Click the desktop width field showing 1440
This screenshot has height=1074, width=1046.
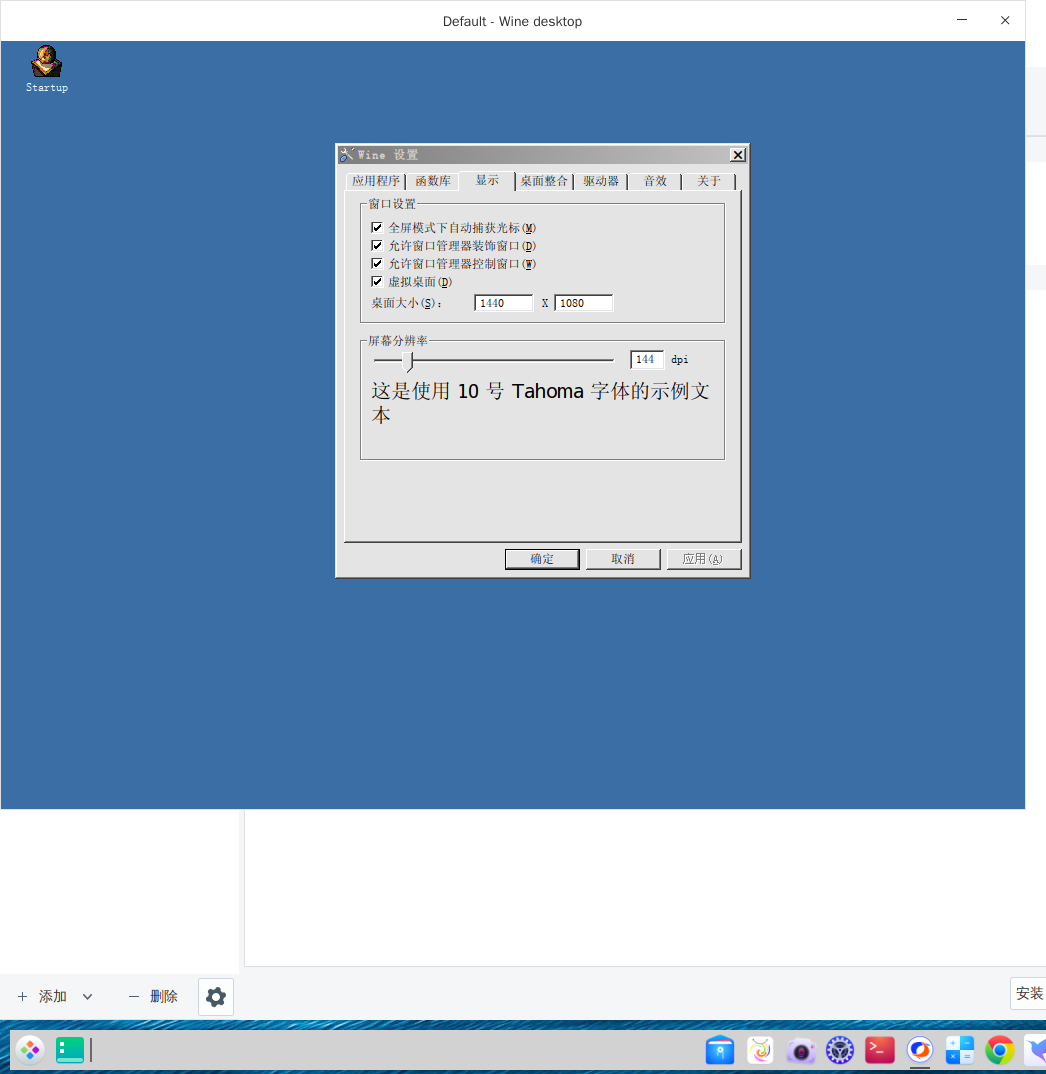(x=503, y=303)
